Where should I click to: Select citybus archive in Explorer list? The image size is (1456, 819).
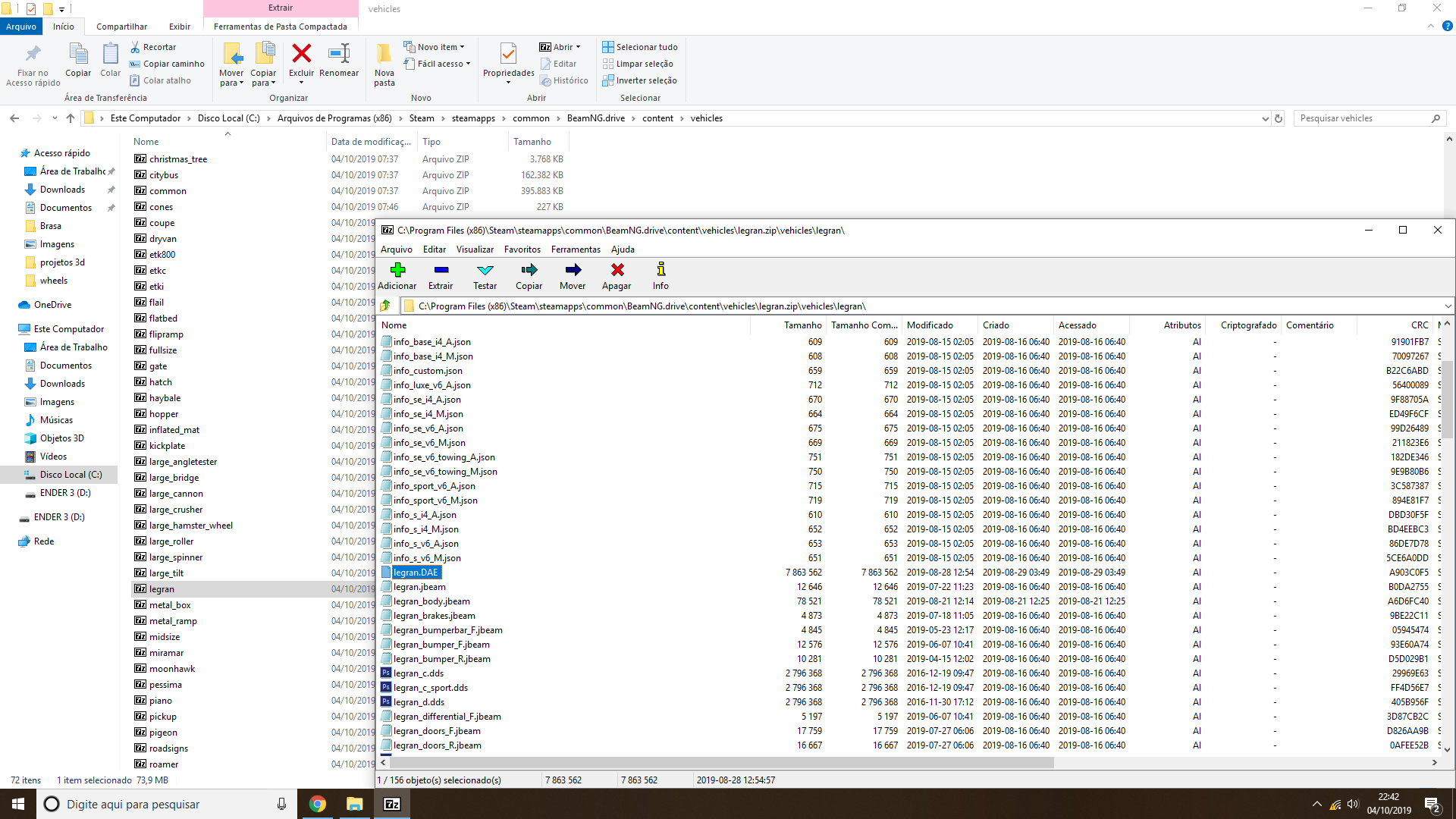pos(163,175)
